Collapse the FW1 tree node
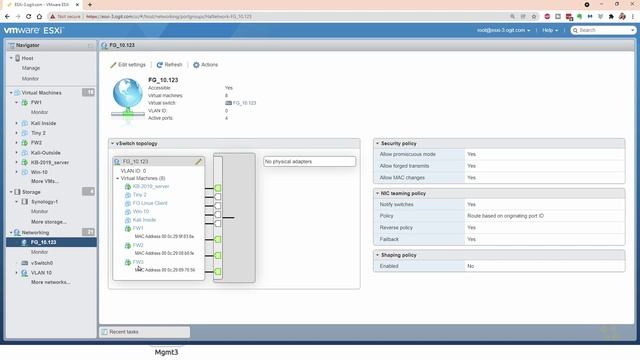The width and height of the screenshot is (640, 360). coord(17,102)
